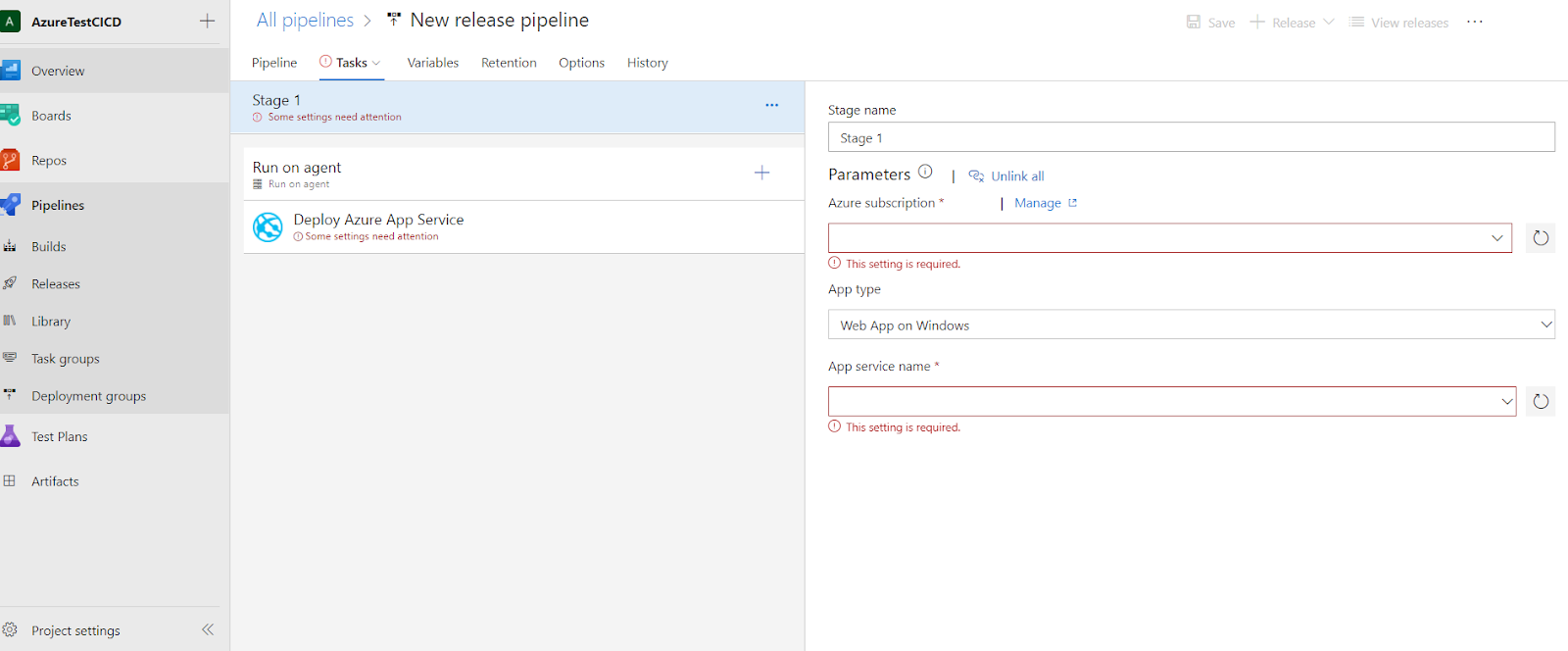This screenshot has width=1568, height=651.
Task: Expand the App service name dropdown
Action: pos(1506,401)
